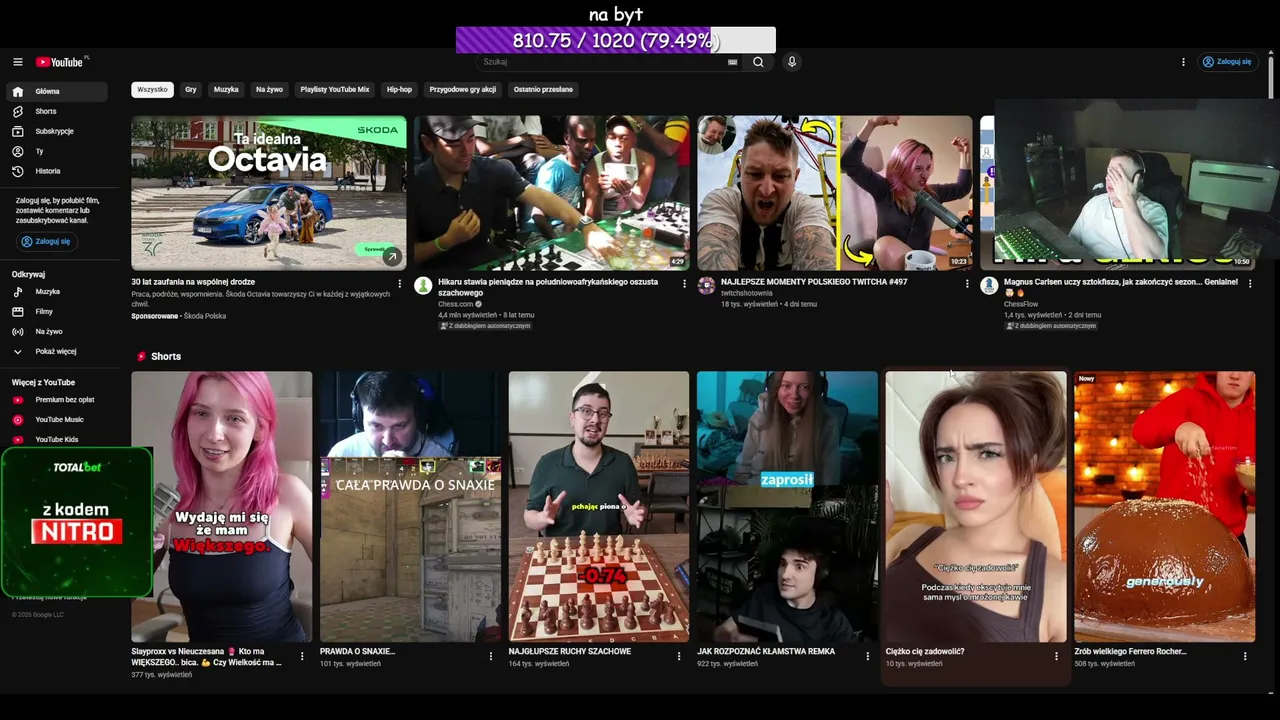Play the Hikaru chess hustler video thumbnail

coord(552,193)
